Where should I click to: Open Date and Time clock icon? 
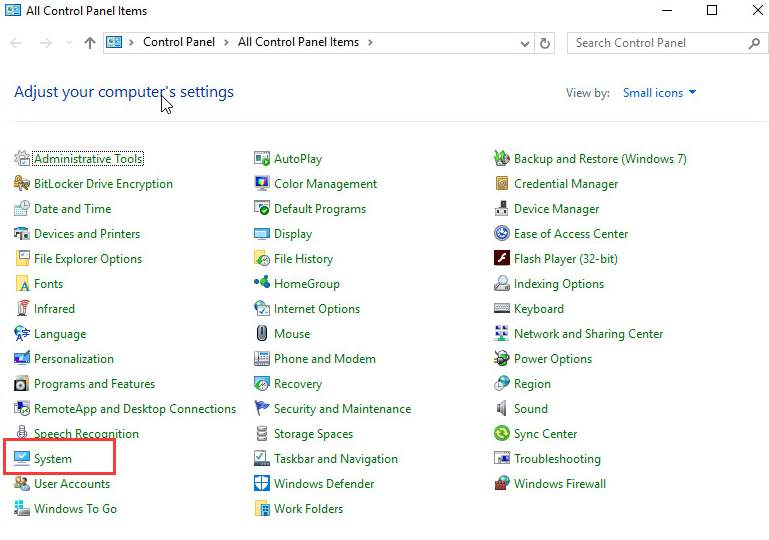tap(22, 208)
